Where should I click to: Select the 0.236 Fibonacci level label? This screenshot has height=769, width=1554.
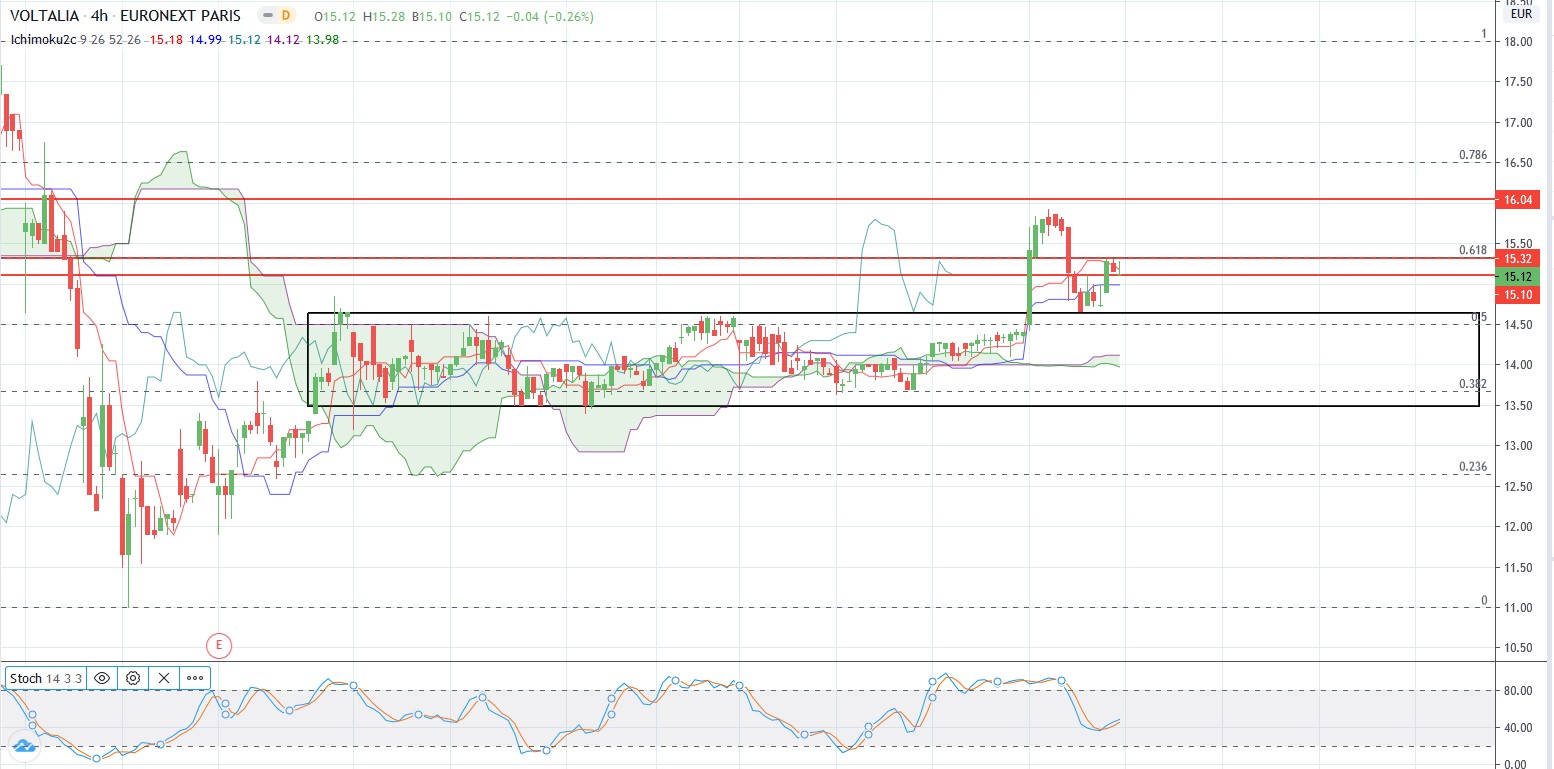pyautogui.click(x=1473, y=467)
